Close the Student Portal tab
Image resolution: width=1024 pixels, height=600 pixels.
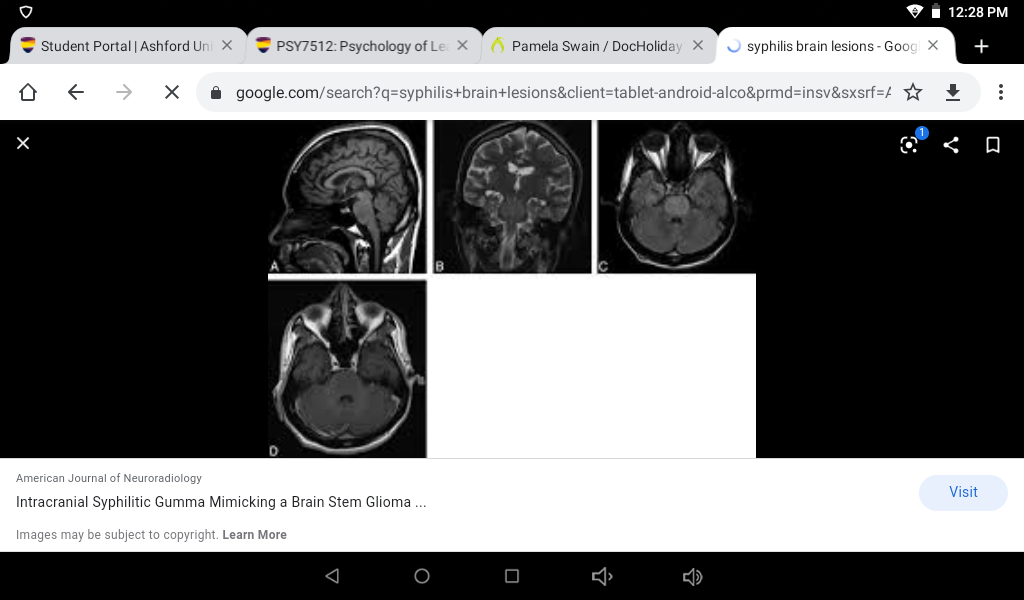point(227,45)
